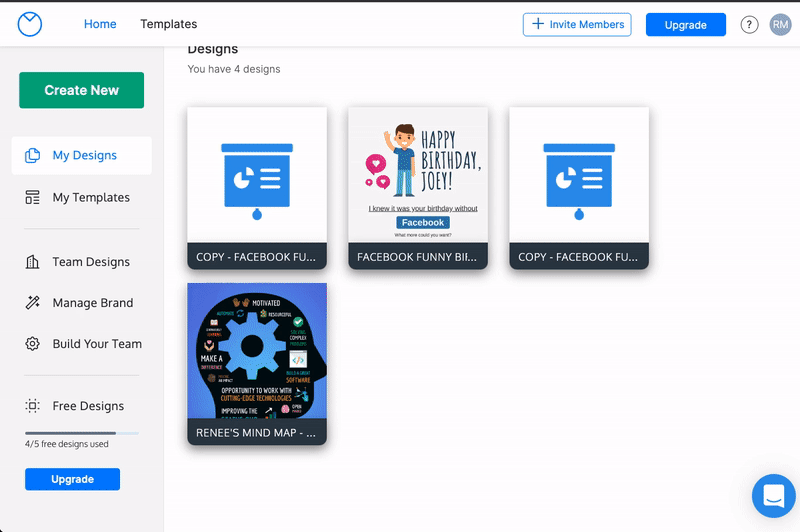
Task: Open the first Copy - Facebook Fu... design thumbnail
Action: tap(257, 175)
